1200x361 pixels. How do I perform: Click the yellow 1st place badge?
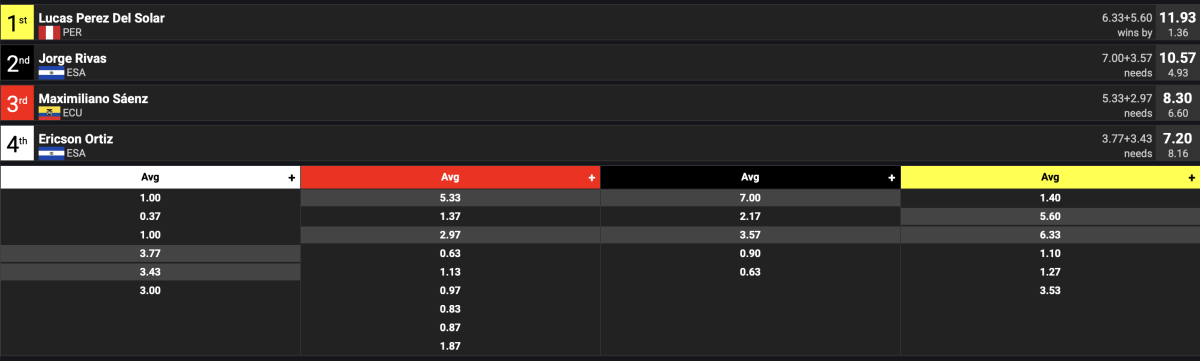click(17, 21)
